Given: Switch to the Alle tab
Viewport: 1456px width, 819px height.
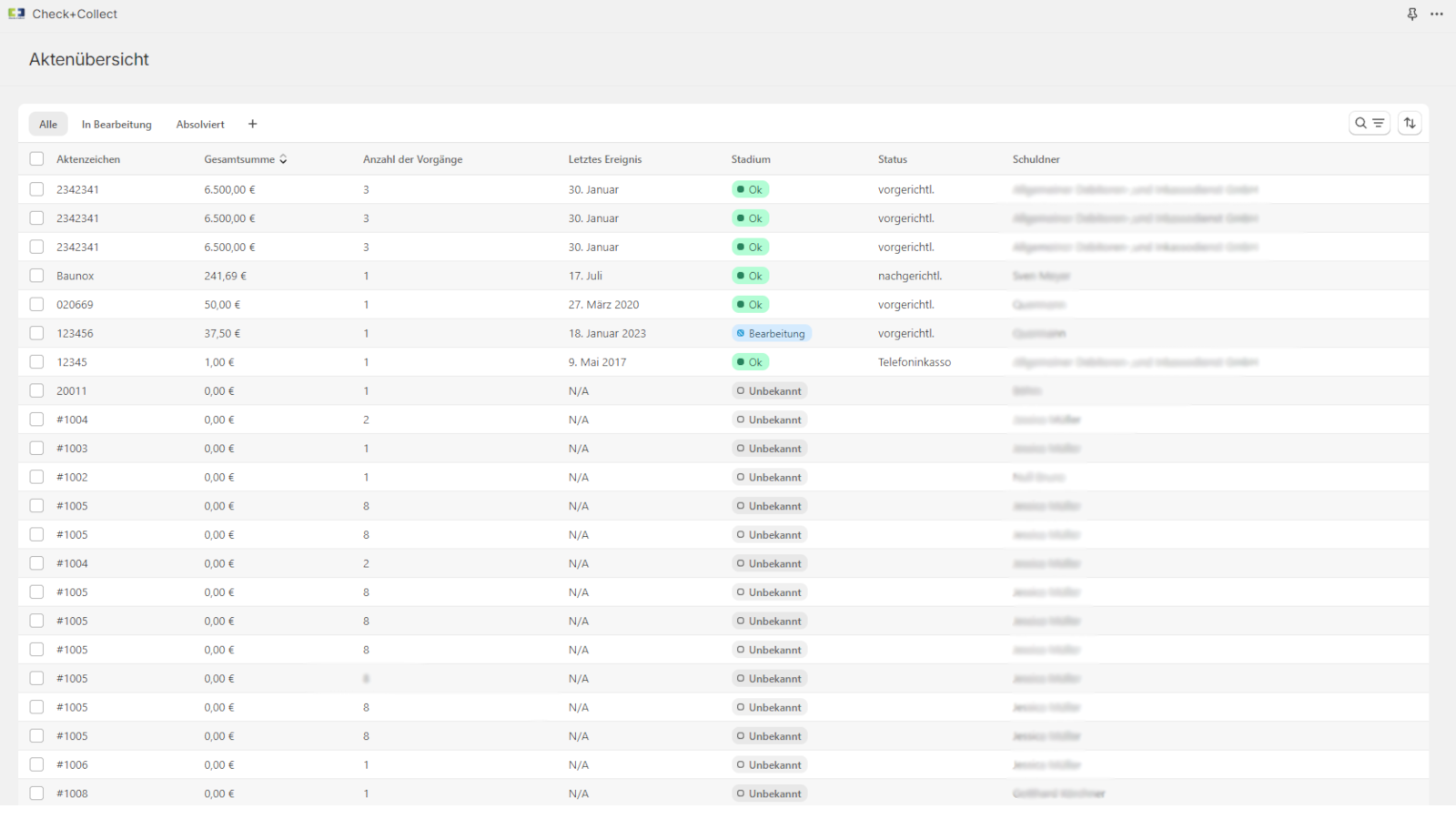Looking at the screenshot, I should [48, 124].
